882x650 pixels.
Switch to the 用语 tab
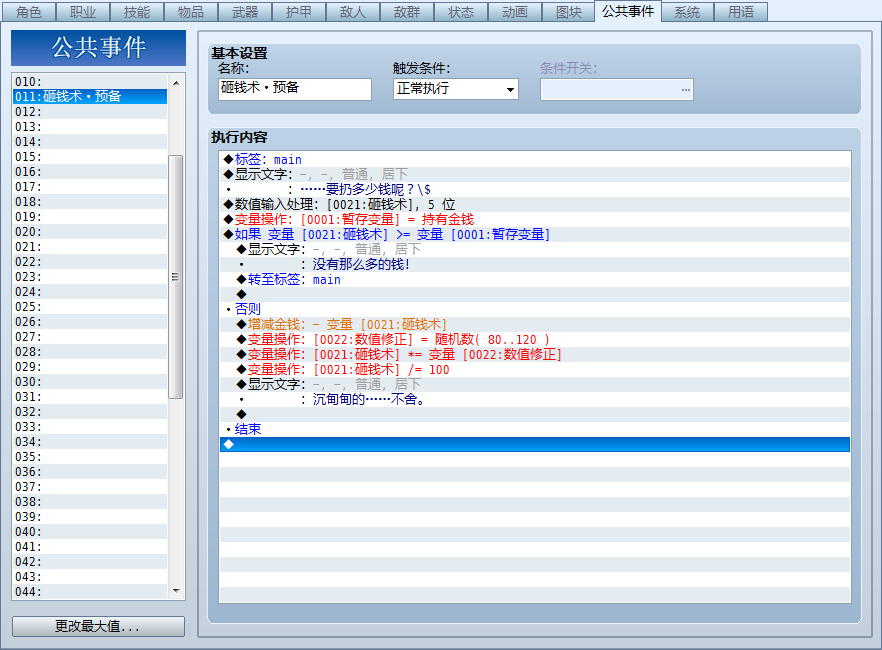(x=741, y=12)
